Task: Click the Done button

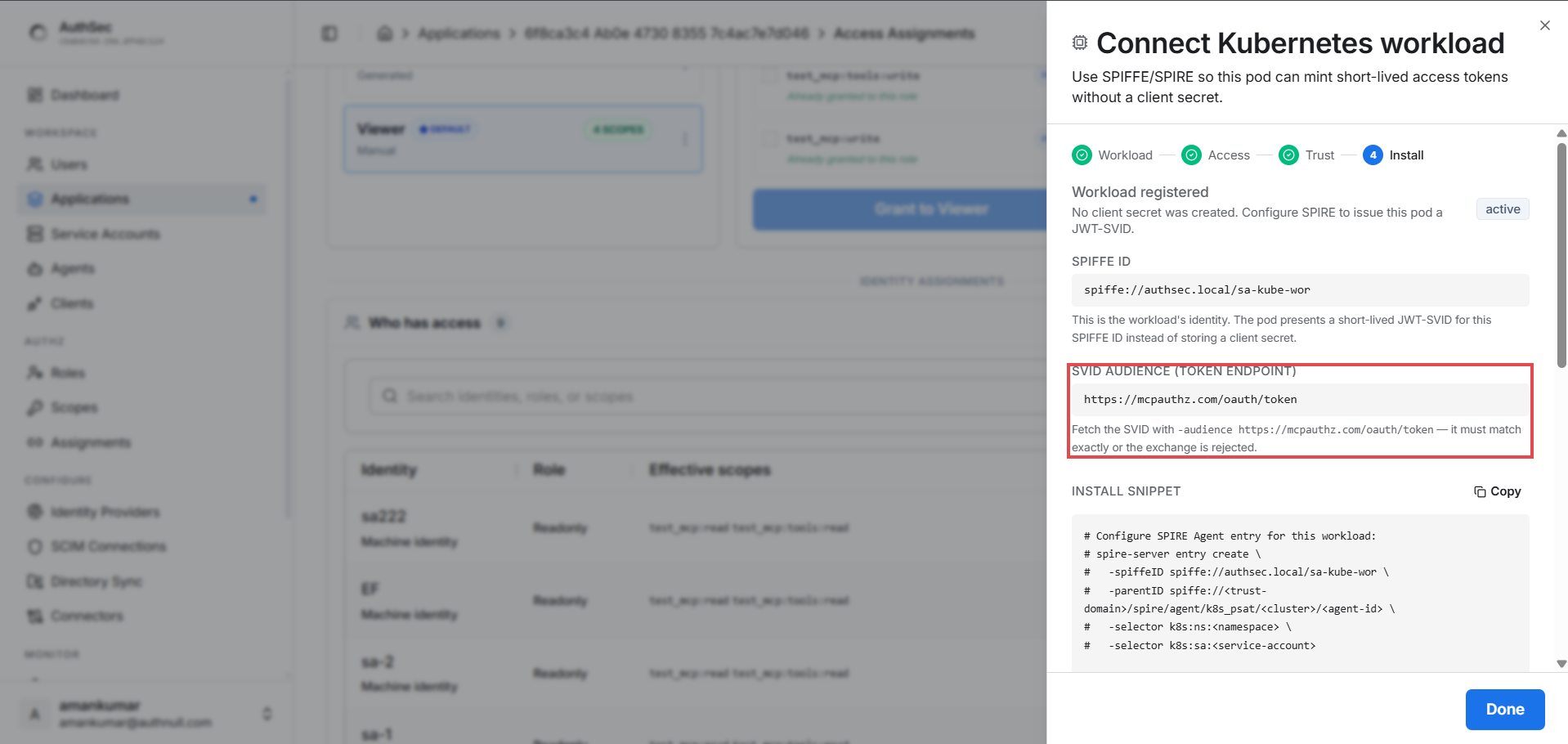Action: point(1504,709)
